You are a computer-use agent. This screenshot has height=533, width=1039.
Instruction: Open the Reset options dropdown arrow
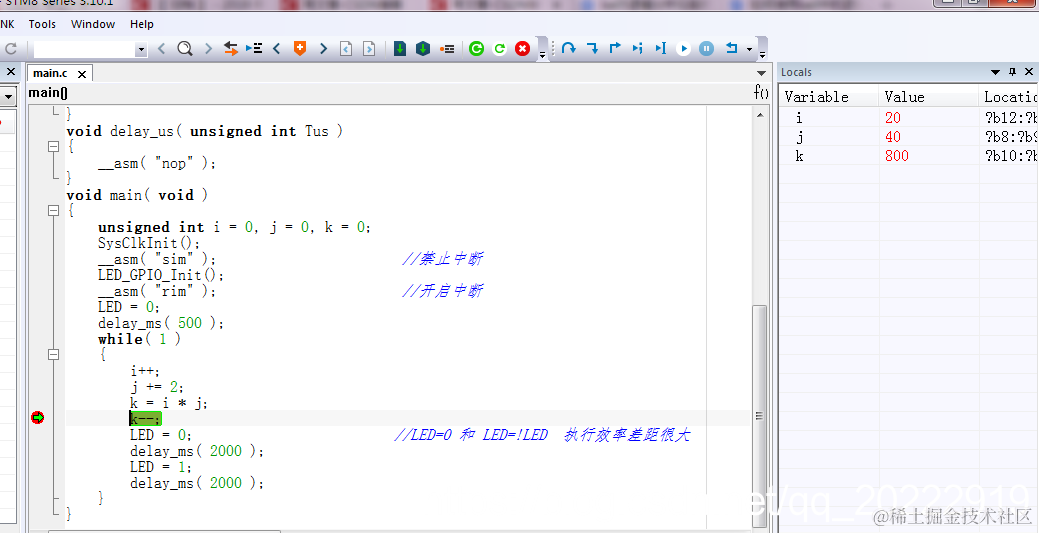[x=749, y=49]
